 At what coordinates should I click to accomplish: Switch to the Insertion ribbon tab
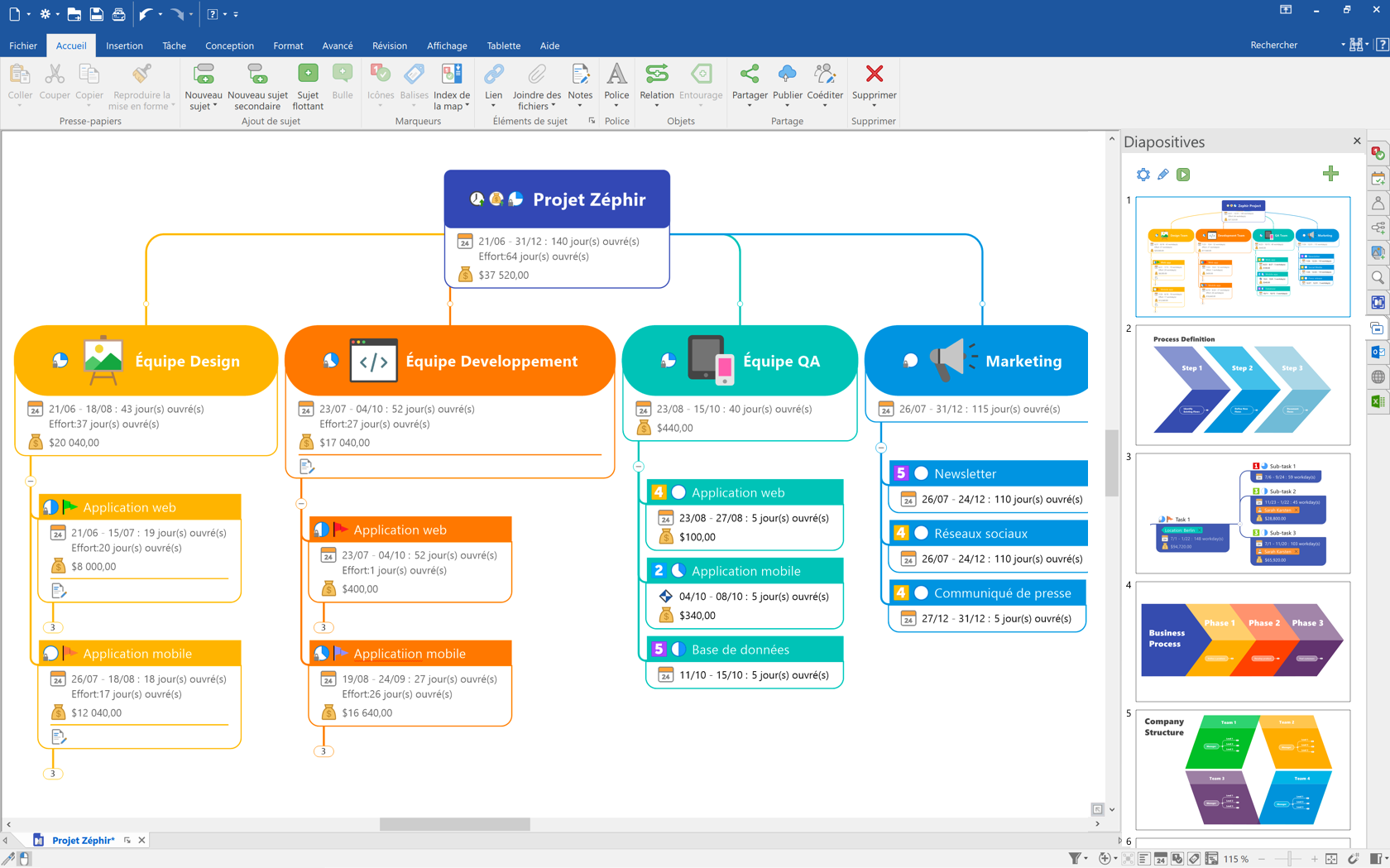[124, 46]
